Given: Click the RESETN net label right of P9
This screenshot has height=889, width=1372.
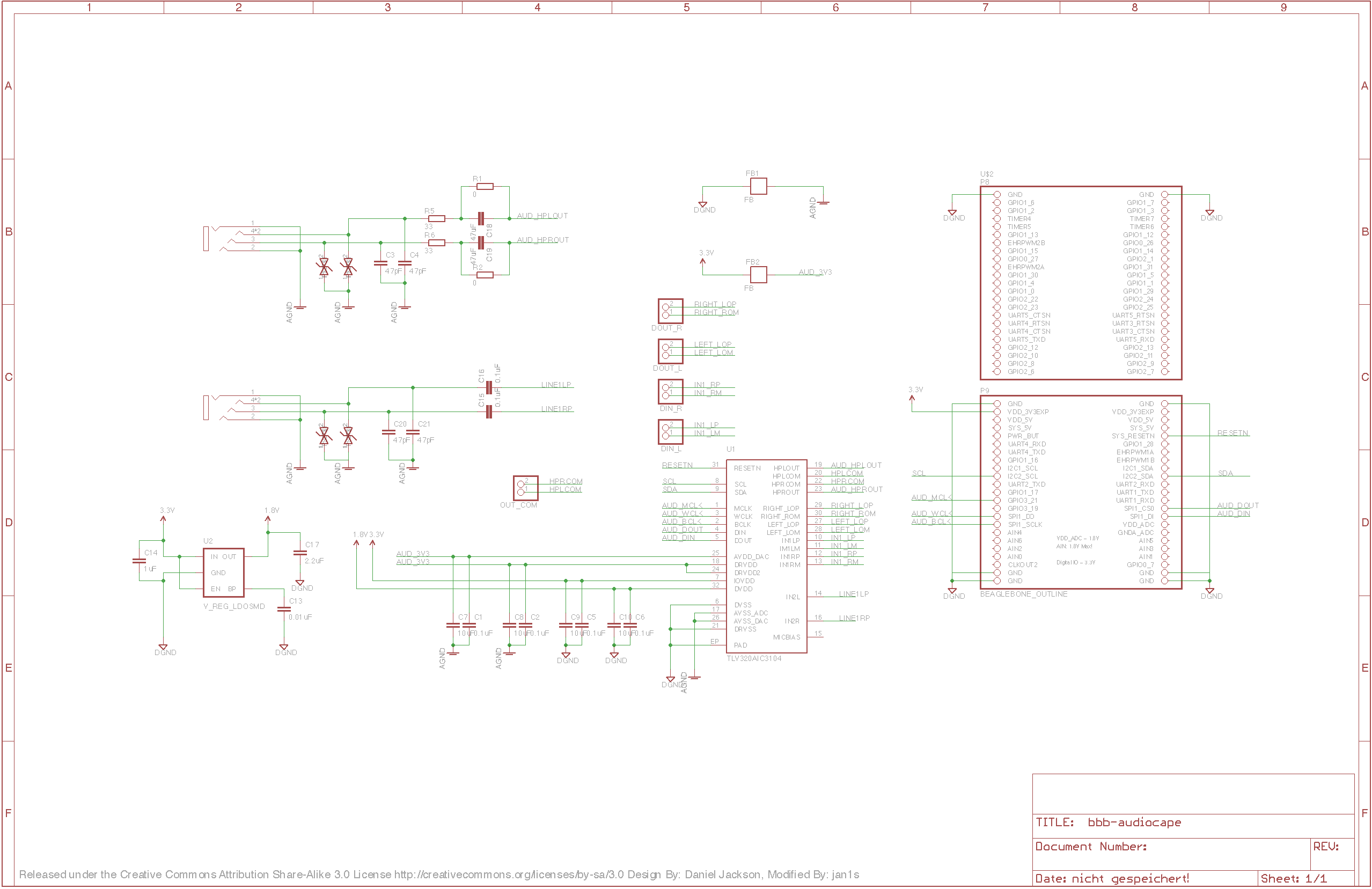Looking at the screenshot, I should click(x=1232, y=432).
